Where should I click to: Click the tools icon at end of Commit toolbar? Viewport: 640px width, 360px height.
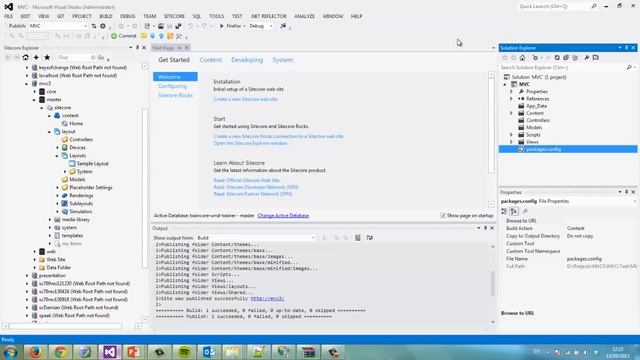(179, 36)
